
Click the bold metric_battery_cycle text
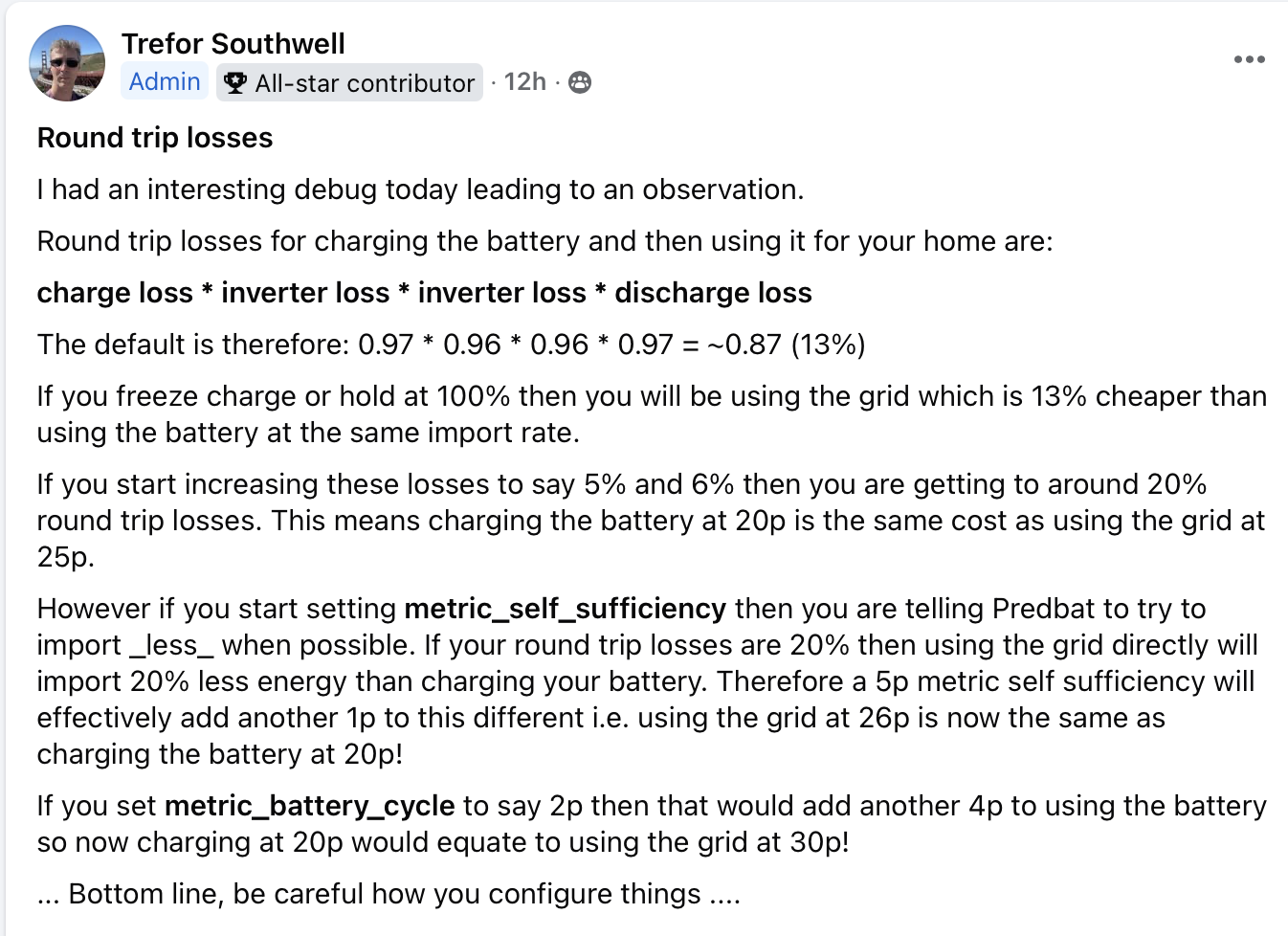pos(309,807)
